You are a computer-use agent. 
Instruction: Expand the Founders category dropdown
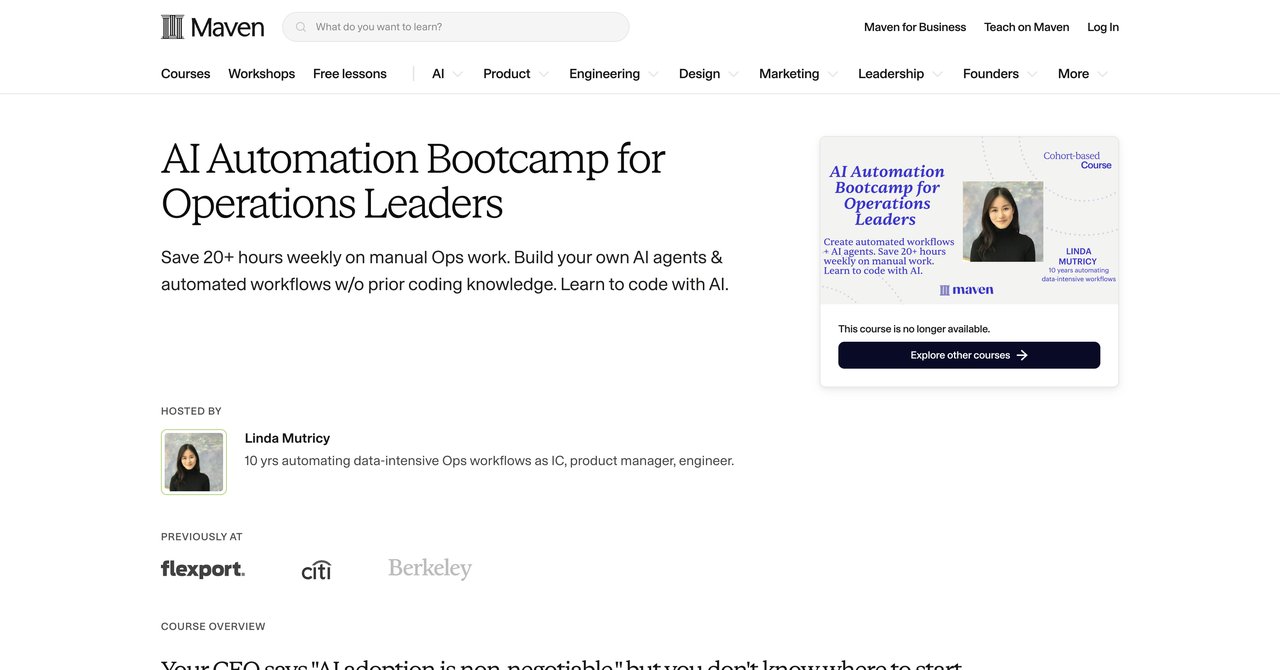coord(1000,74)
